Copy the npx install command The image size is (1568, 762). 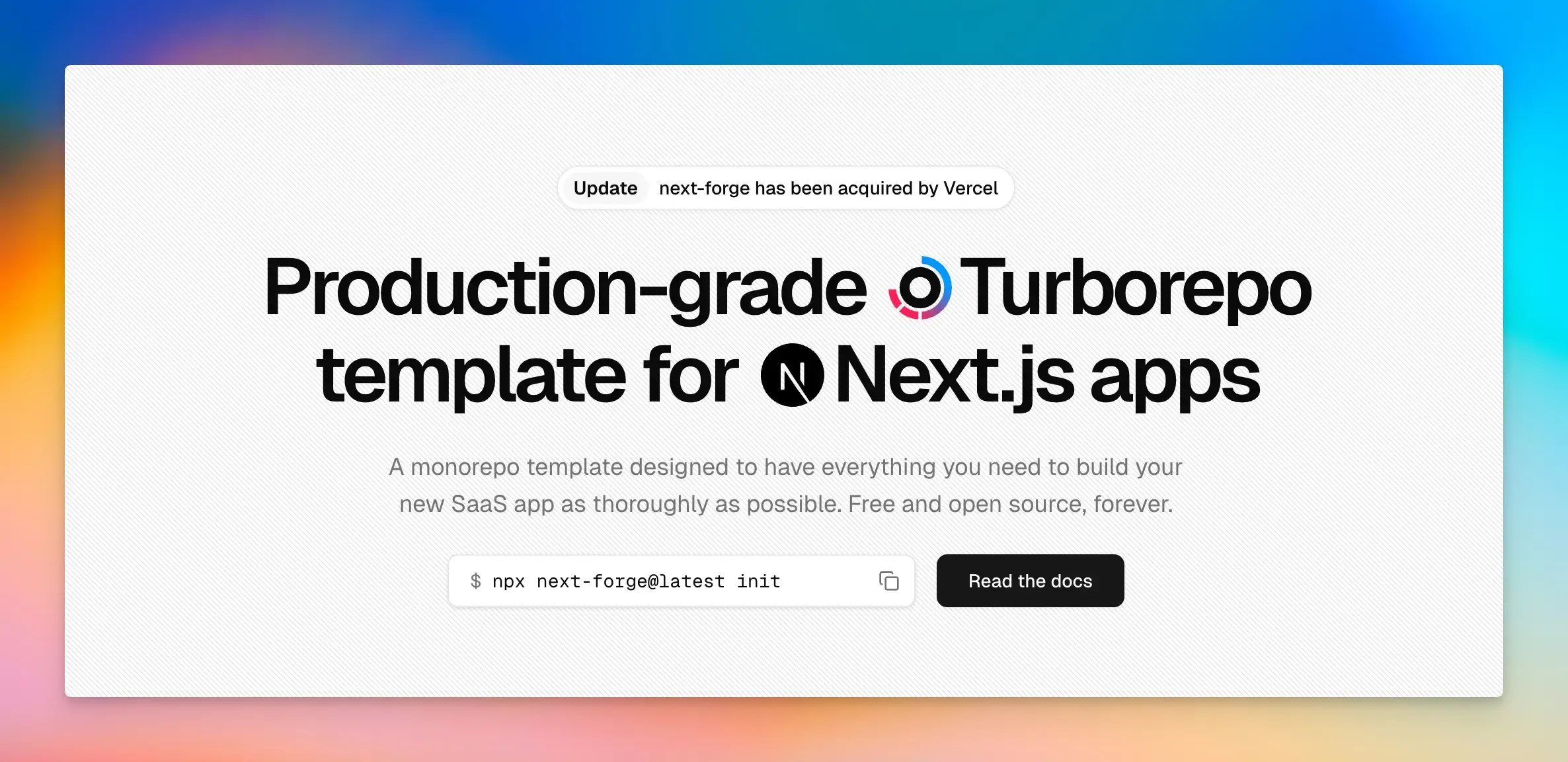coord(889,581)
